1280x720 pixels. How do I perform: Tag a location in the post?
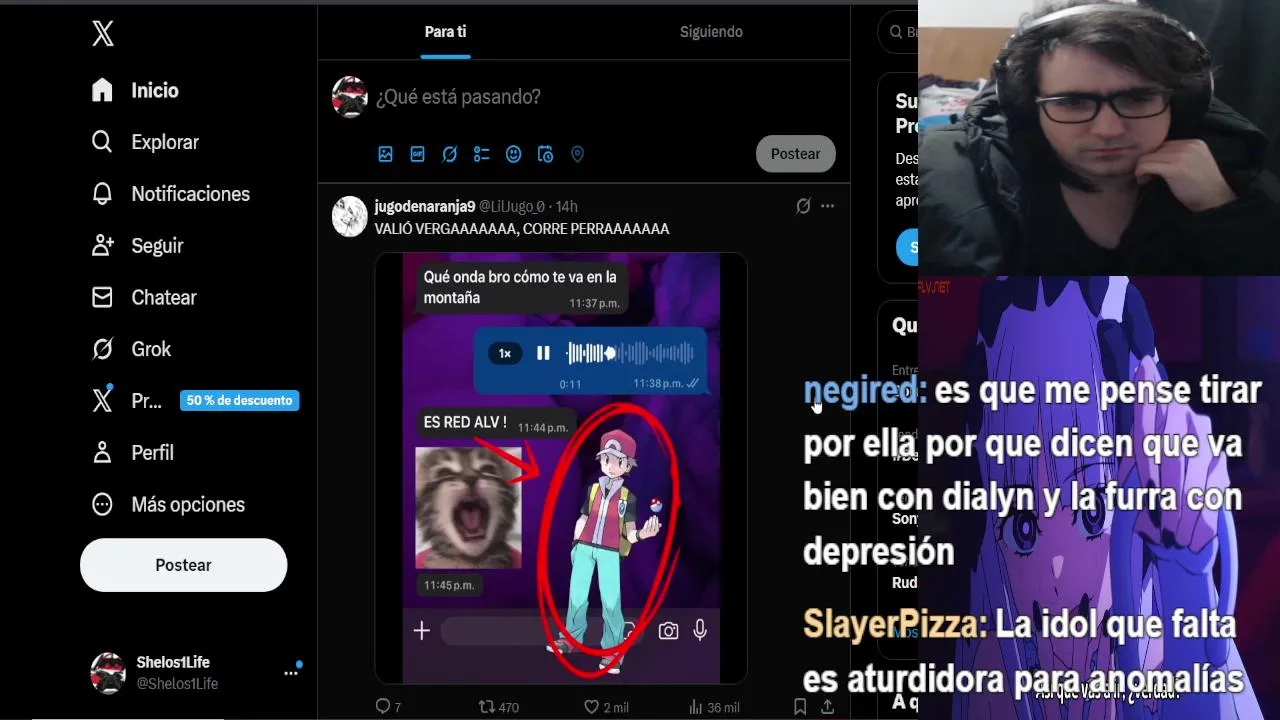click(577, 154)
